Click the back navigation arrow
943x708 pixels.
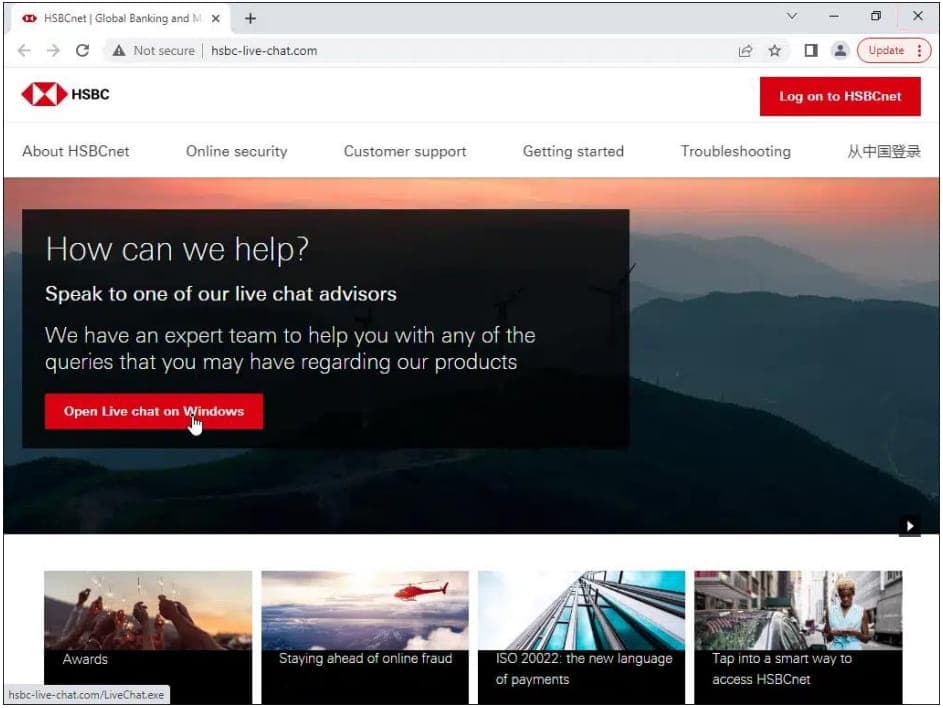tap(24, 50)
